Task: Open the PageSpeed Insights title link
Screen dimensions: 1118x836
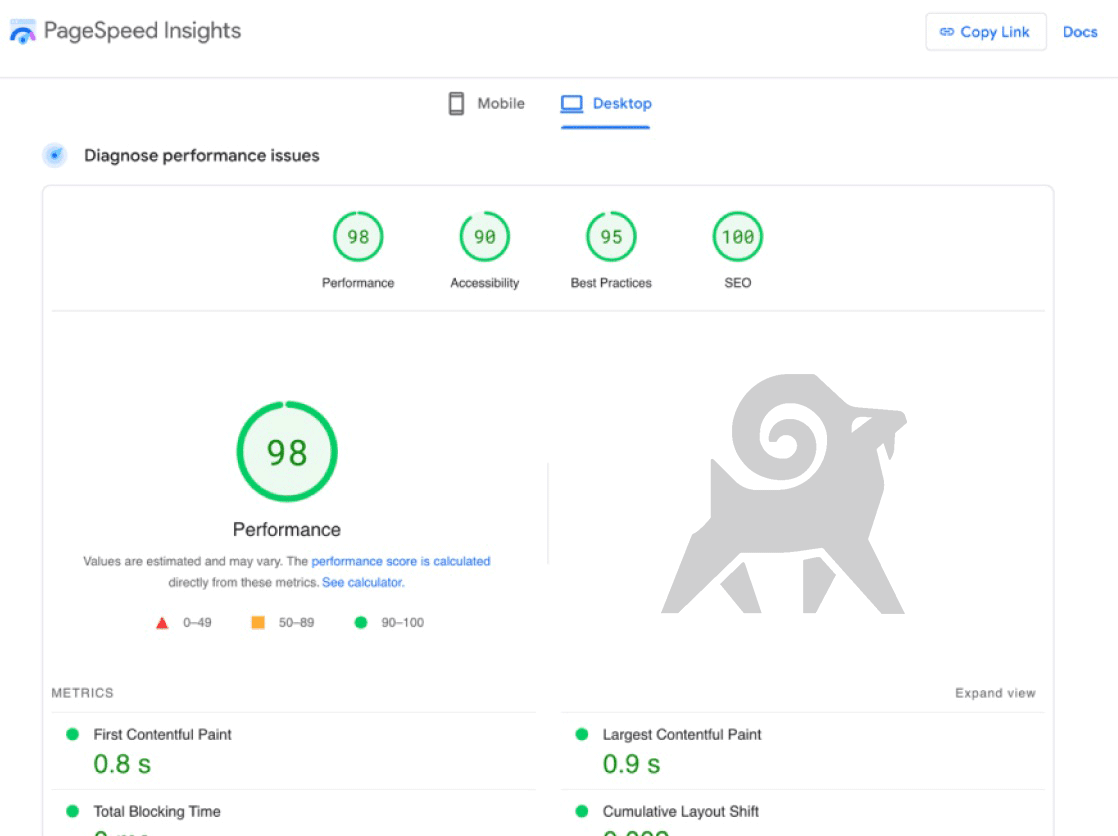Action: click(x=142, y=31)
